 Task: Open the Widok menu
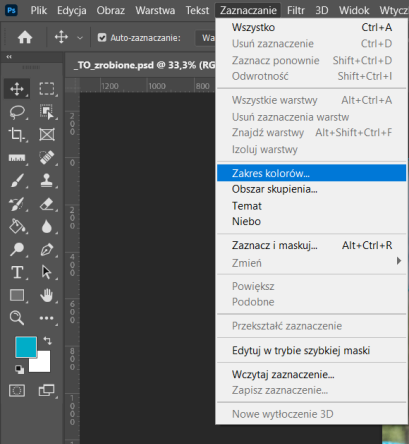354,11
